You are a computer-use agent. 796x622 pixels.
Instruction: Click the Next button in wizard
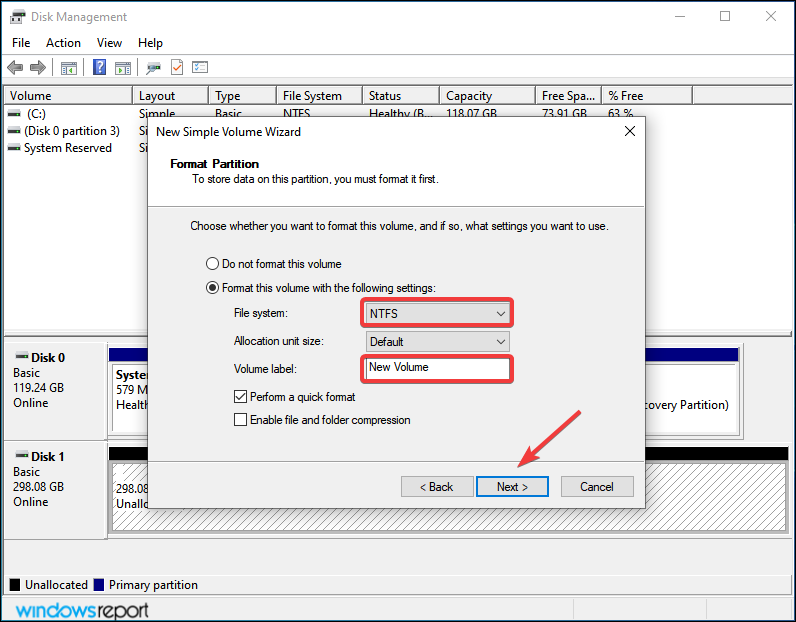(512, 486)
